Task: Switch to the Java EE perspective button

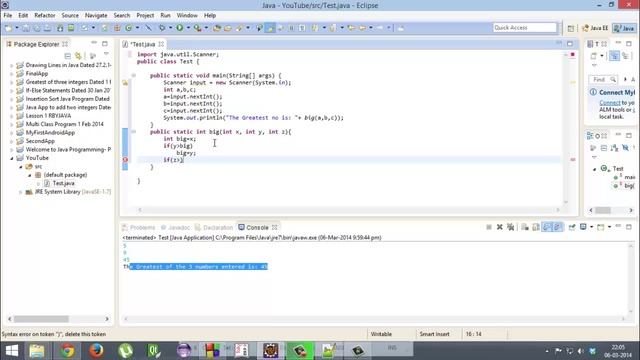Action: pyautogui.click(x=595, y=28)
